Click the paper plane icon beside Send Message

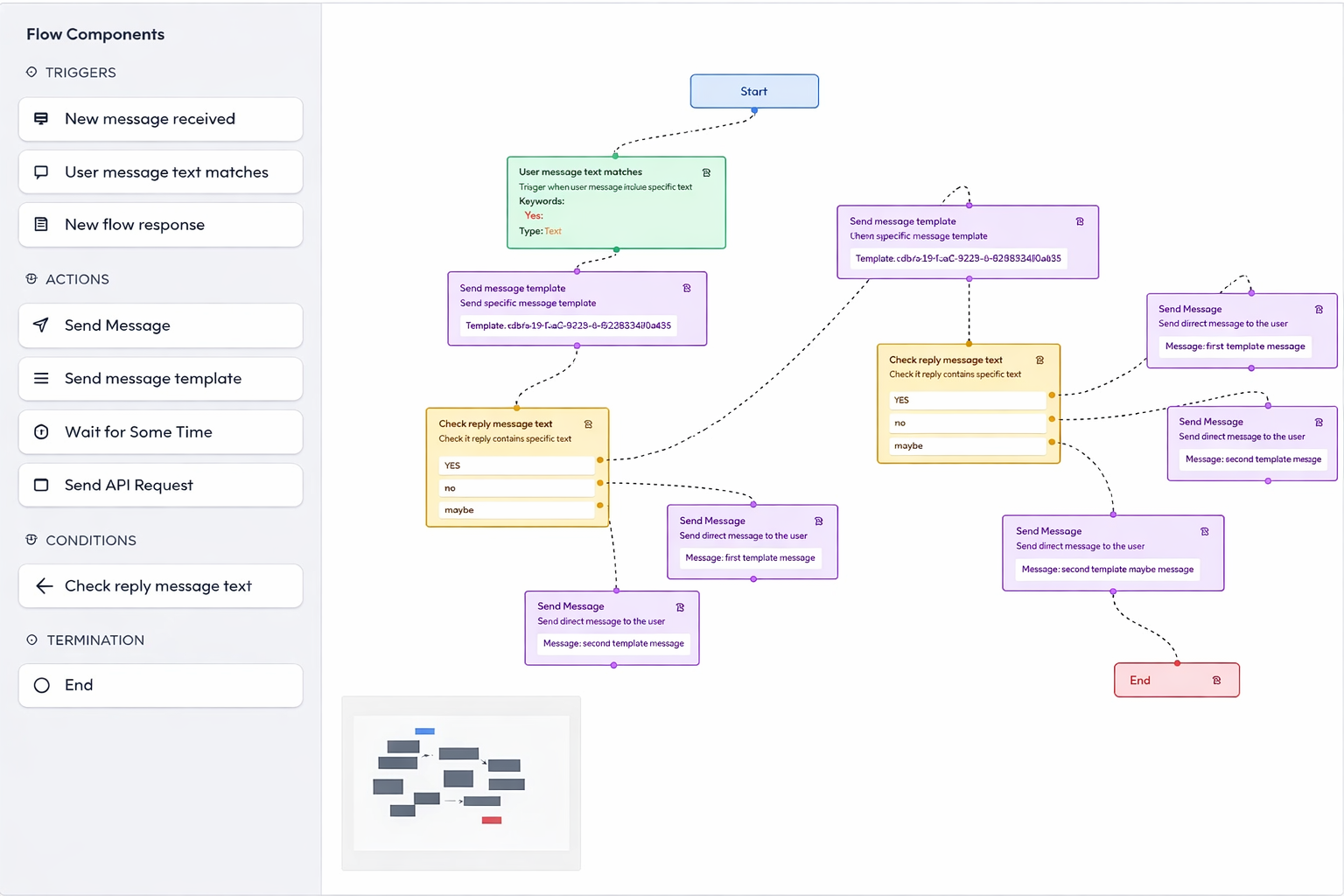41,325
